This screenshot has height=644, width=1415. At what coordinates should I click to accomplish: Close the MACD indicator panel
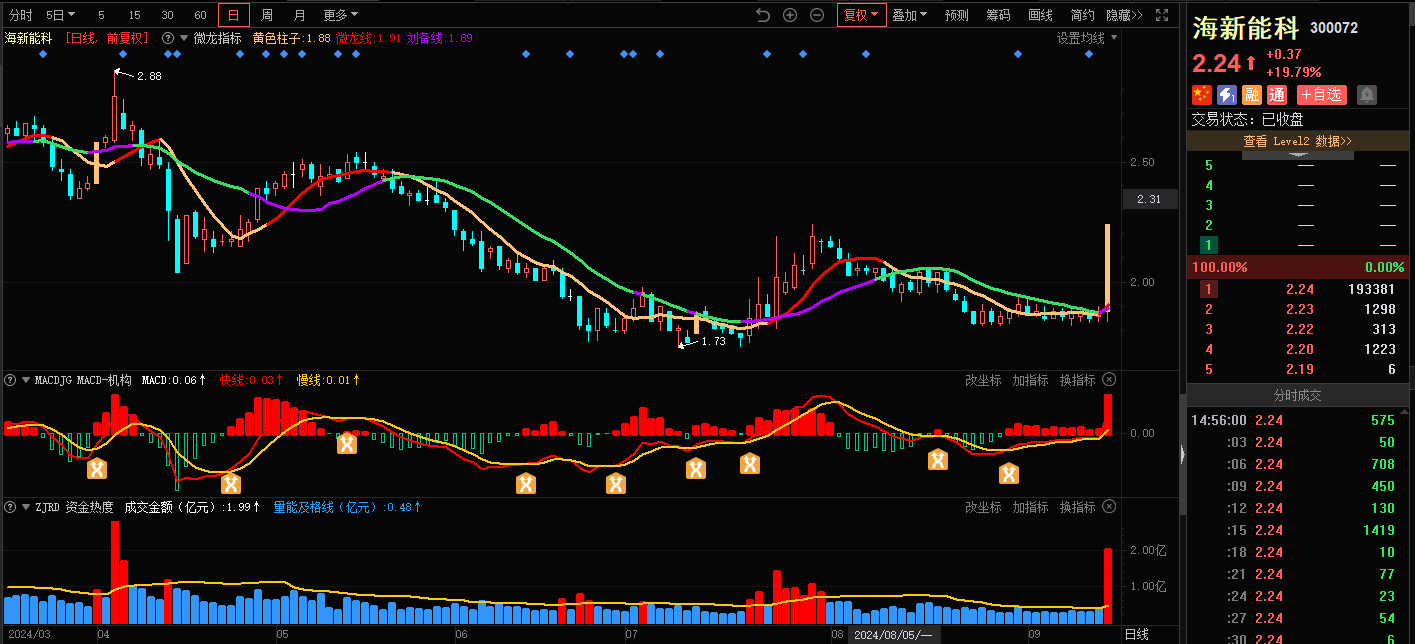coord(1108,380)
